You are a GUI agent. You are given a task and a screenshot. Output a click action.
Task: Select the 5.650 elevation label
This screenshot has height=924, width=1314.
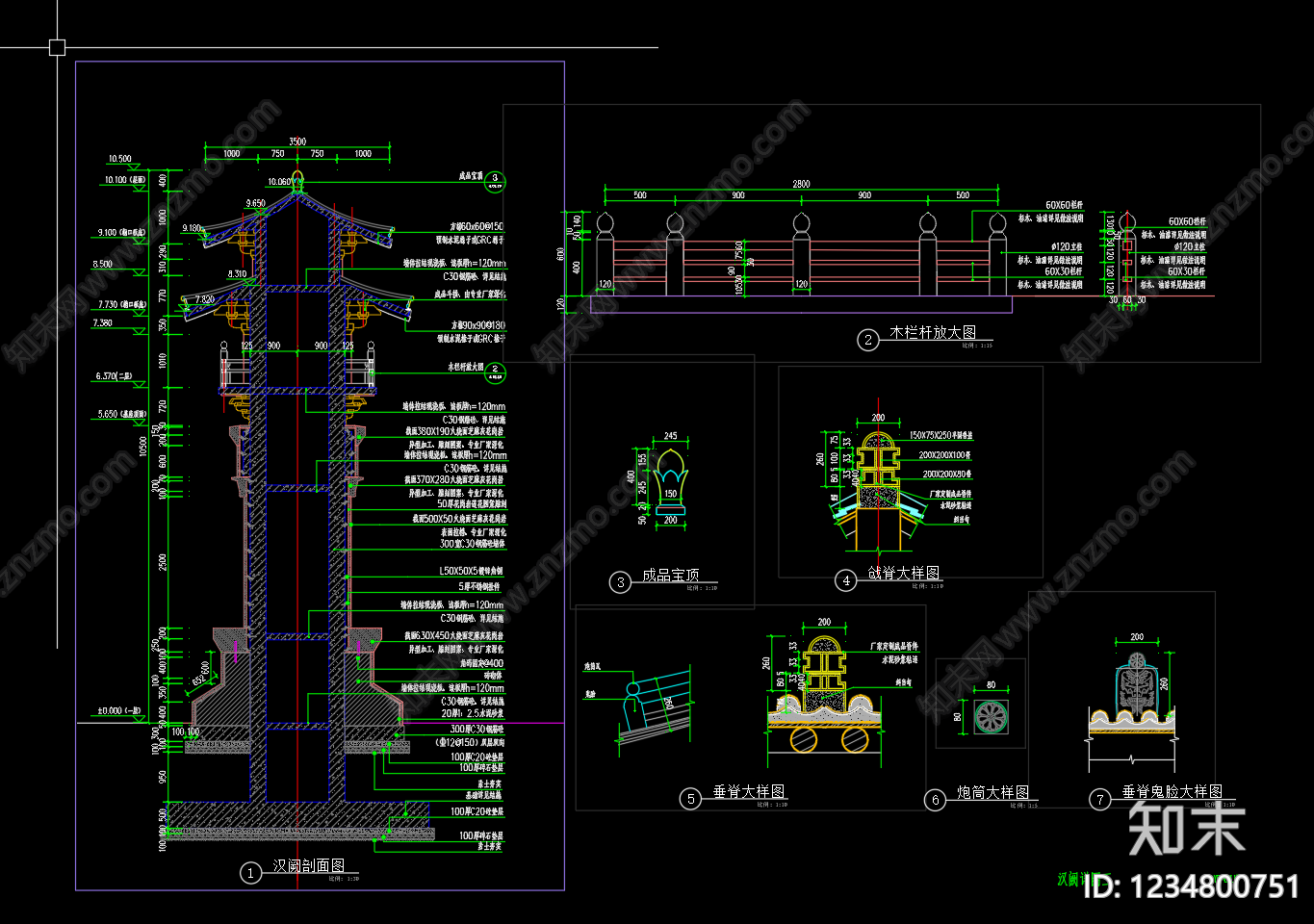coord(121,414)
